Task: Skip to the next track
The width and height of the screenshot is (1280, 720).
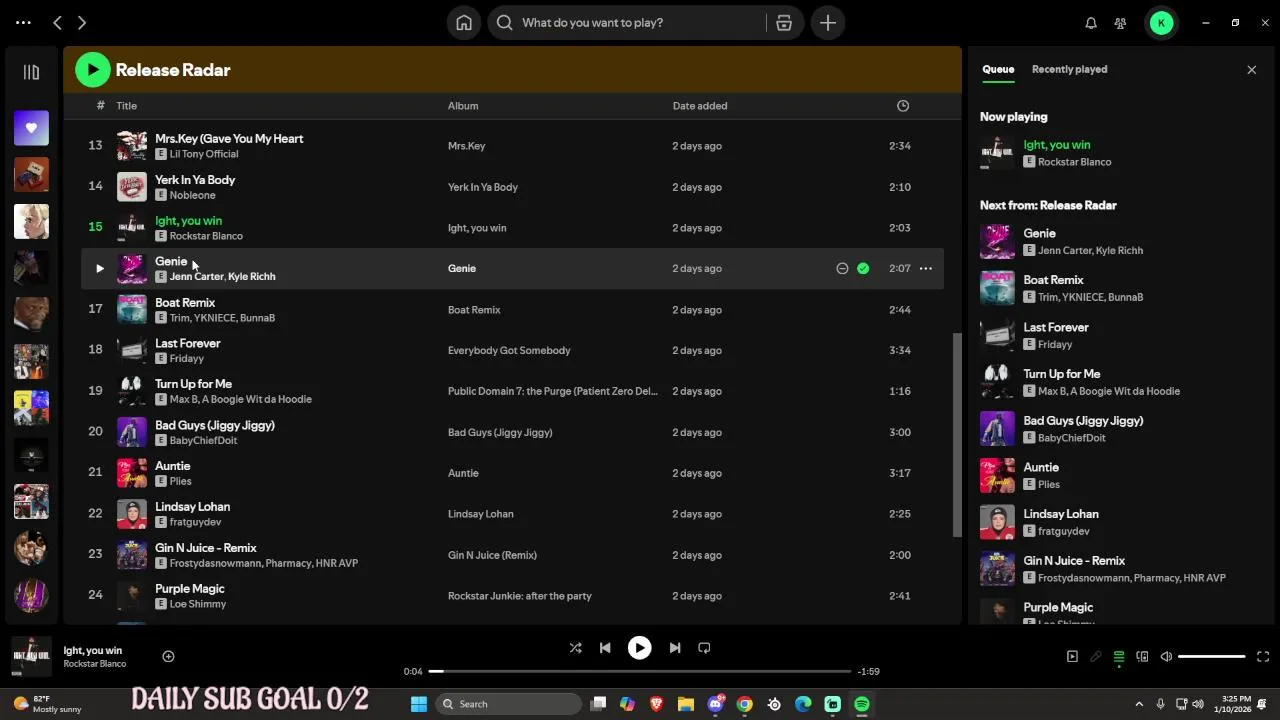Action: (674, 648)
